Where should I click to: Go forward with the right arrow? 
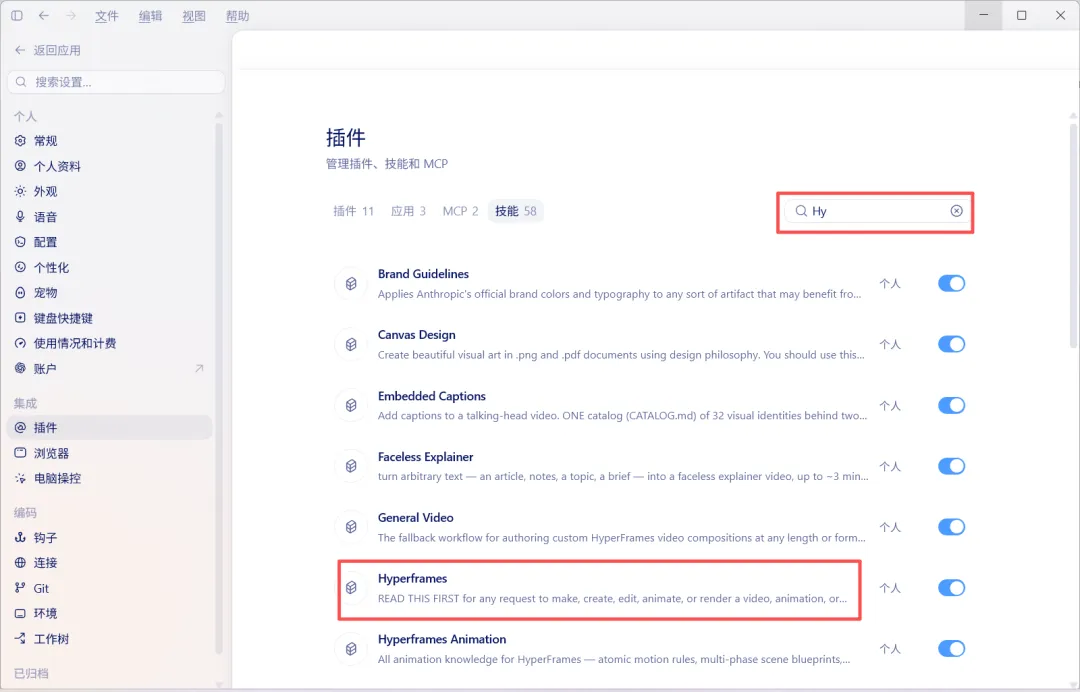[70, 15]
